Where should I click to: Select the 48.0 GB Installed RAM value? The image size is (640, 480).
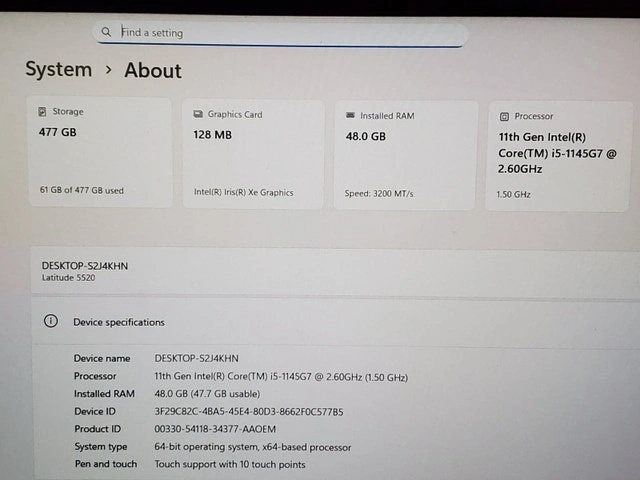click(x=365, y=137)
